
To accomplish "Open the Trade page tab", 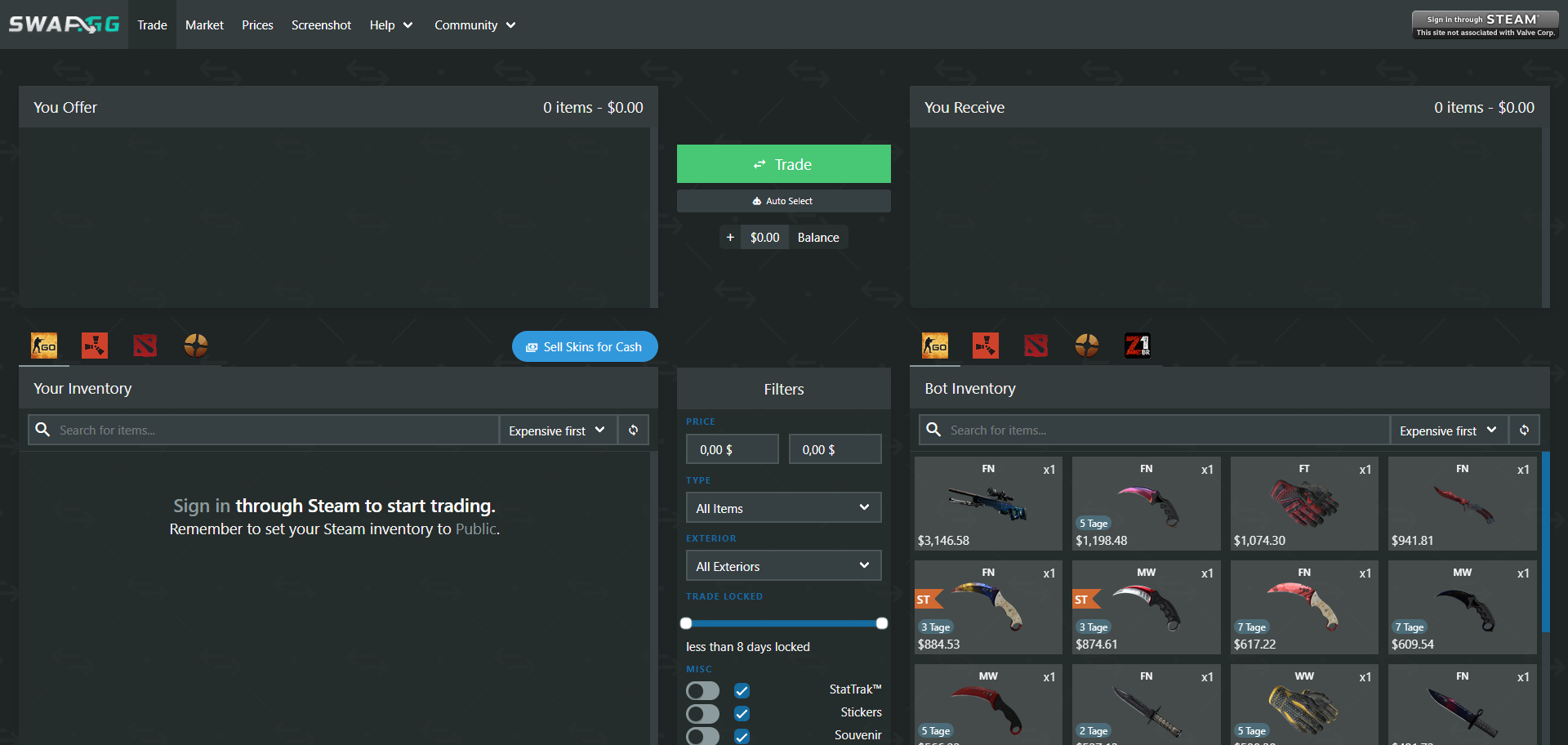I will (152, 25).
